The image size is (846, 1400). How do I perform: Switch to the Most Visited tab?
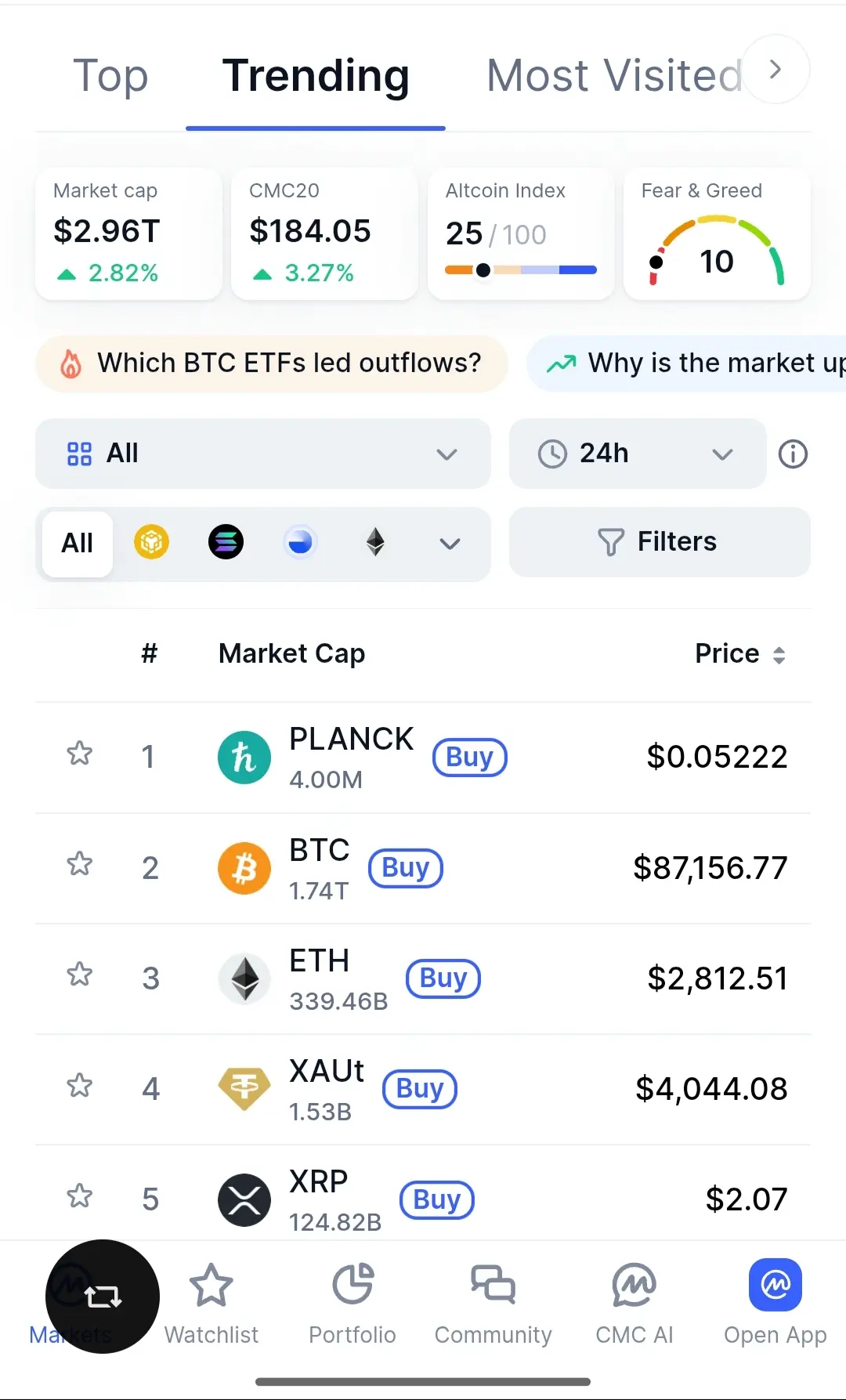pos(614,76)
